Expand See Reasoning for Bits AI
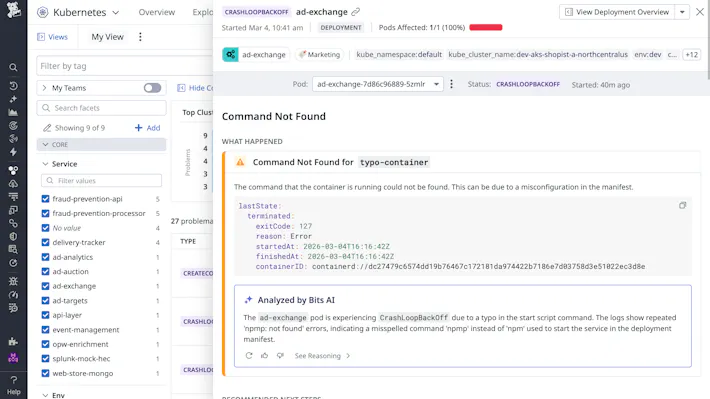Screen dimensions: 710x399 coord(322,356)
